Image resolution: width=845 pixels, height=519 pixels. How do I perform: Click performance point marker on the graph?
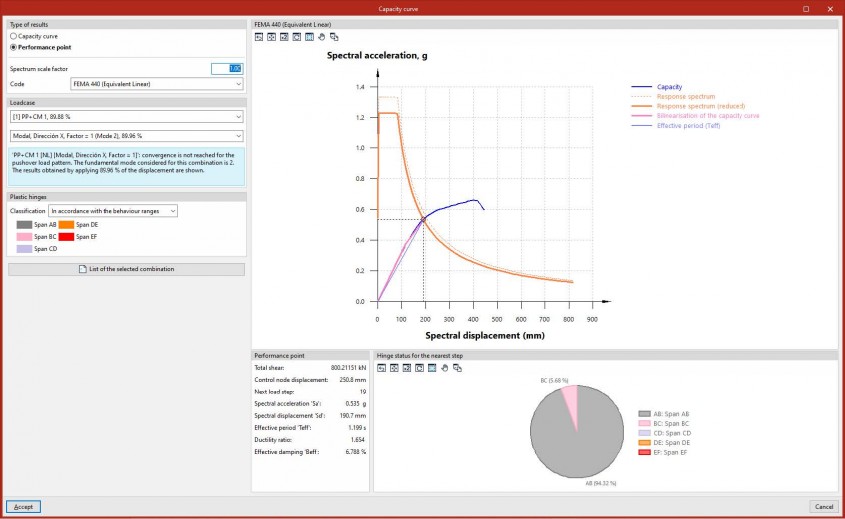(424, 219)
